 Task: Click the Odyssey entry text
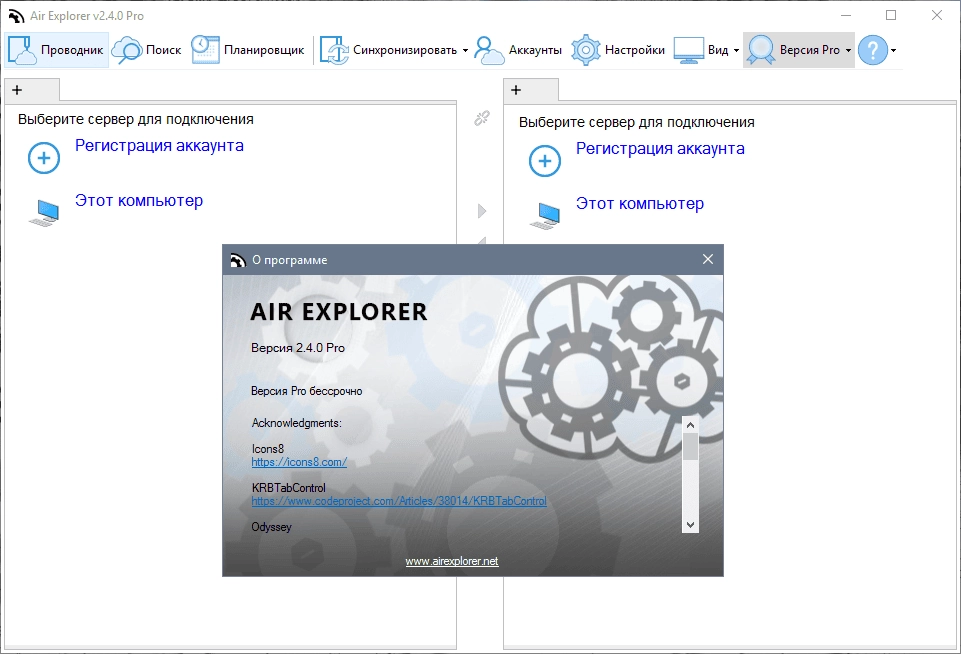[272, 527]
